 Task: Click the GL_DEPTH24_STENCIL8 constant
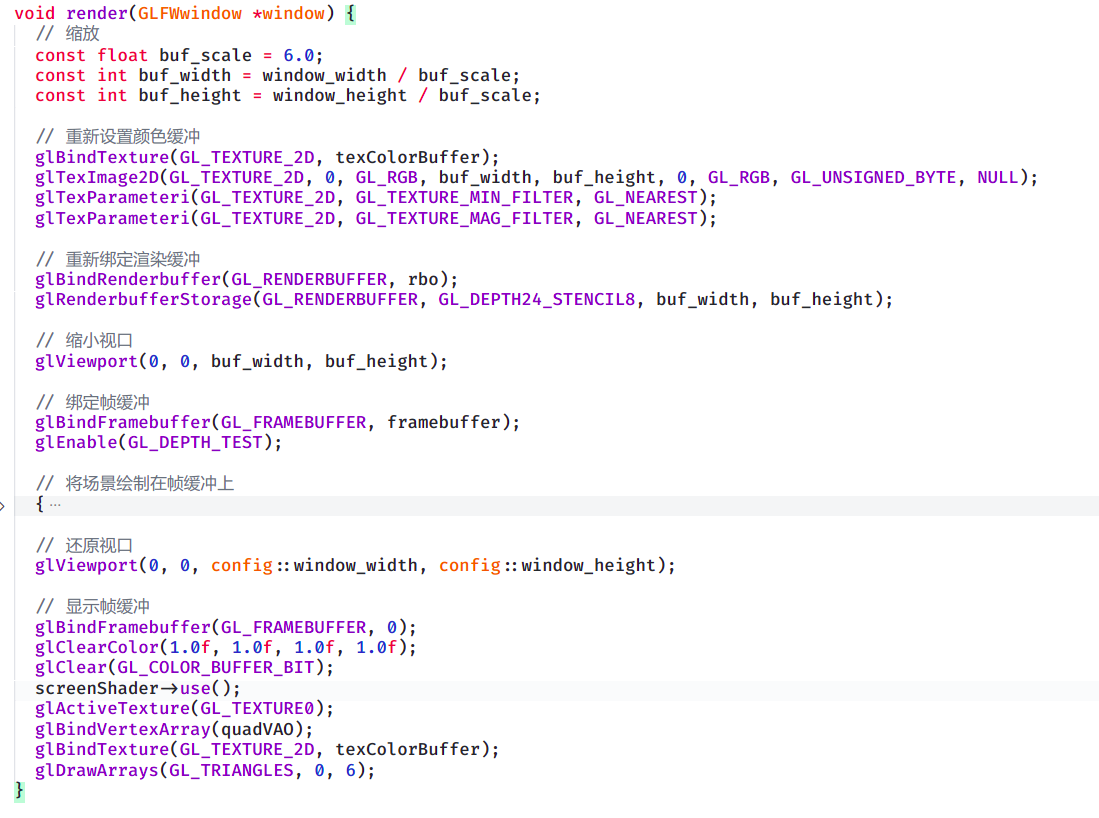(536, 300)
